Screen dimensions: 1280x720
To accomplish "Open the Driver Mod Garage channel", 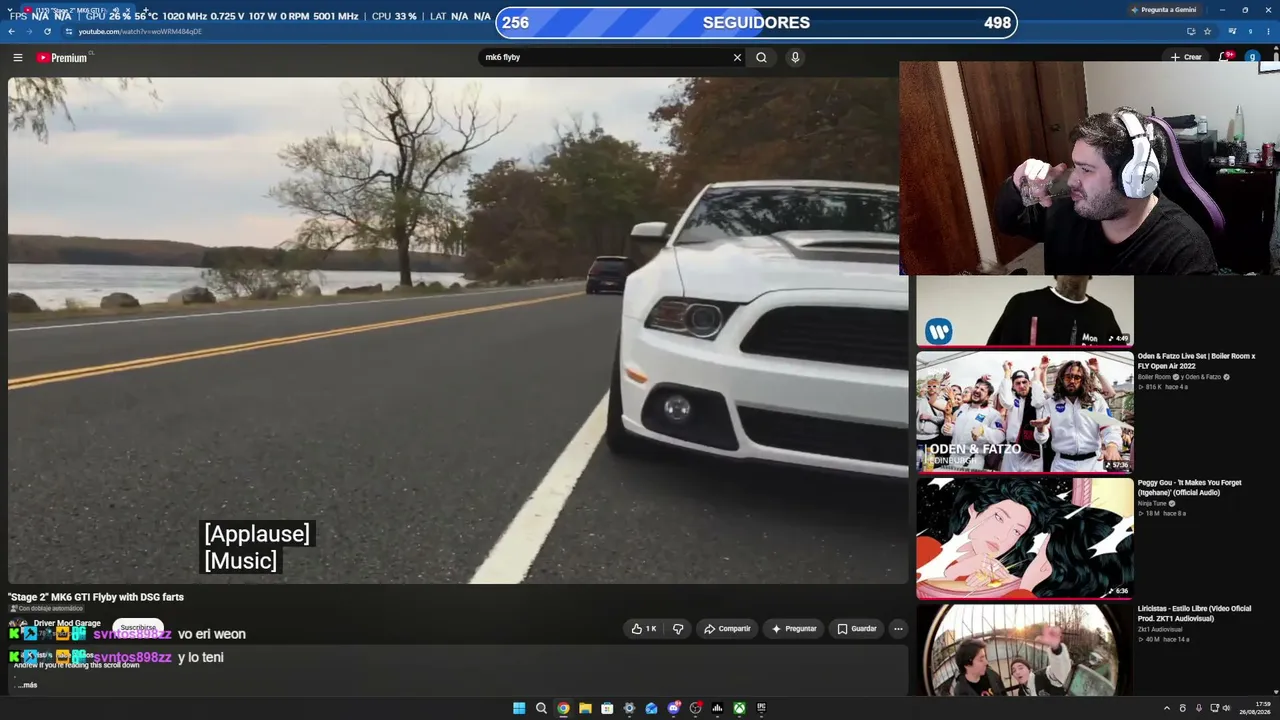I will (x=67, y=623).
